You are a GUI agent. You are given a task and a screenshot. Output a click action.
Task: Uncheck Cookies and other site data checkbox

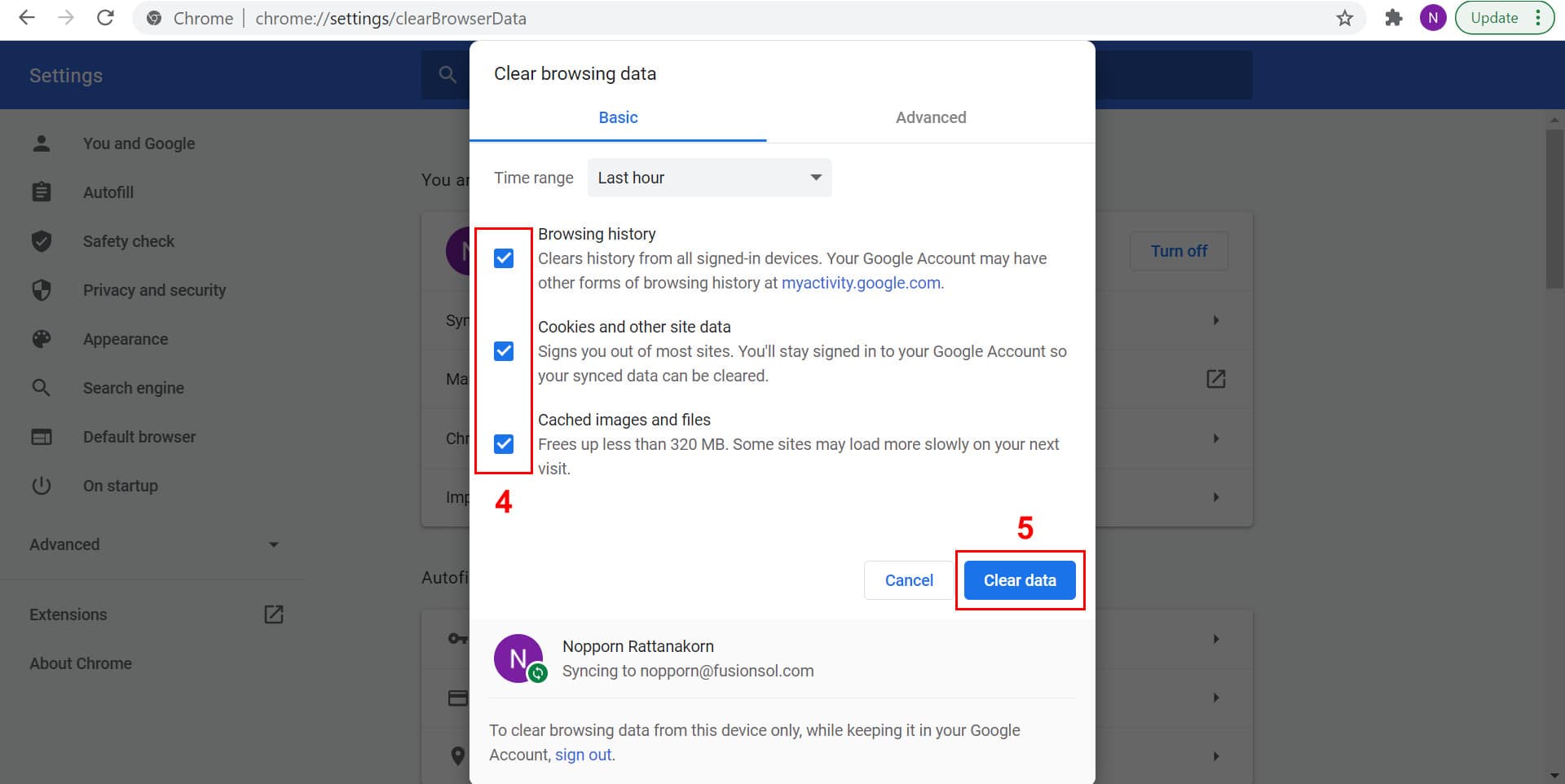click(x=504, y=351)
